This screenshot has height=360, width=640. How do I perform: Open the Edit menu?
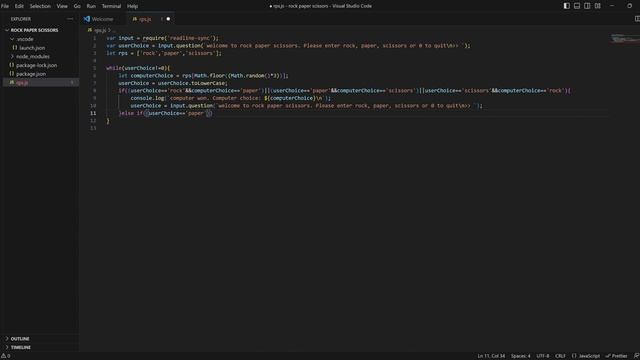point(19,6)
